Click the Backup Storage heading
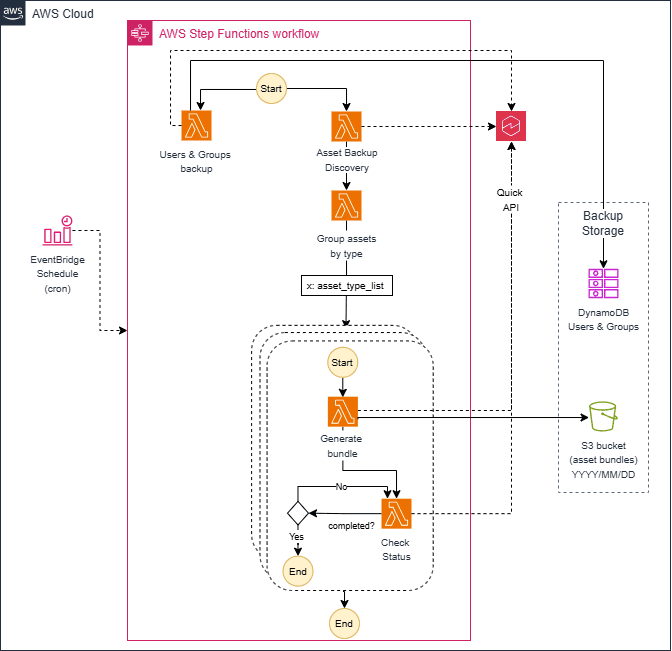Image resolution: width=672 pixels, height=651 pixels. pos(603,223)
